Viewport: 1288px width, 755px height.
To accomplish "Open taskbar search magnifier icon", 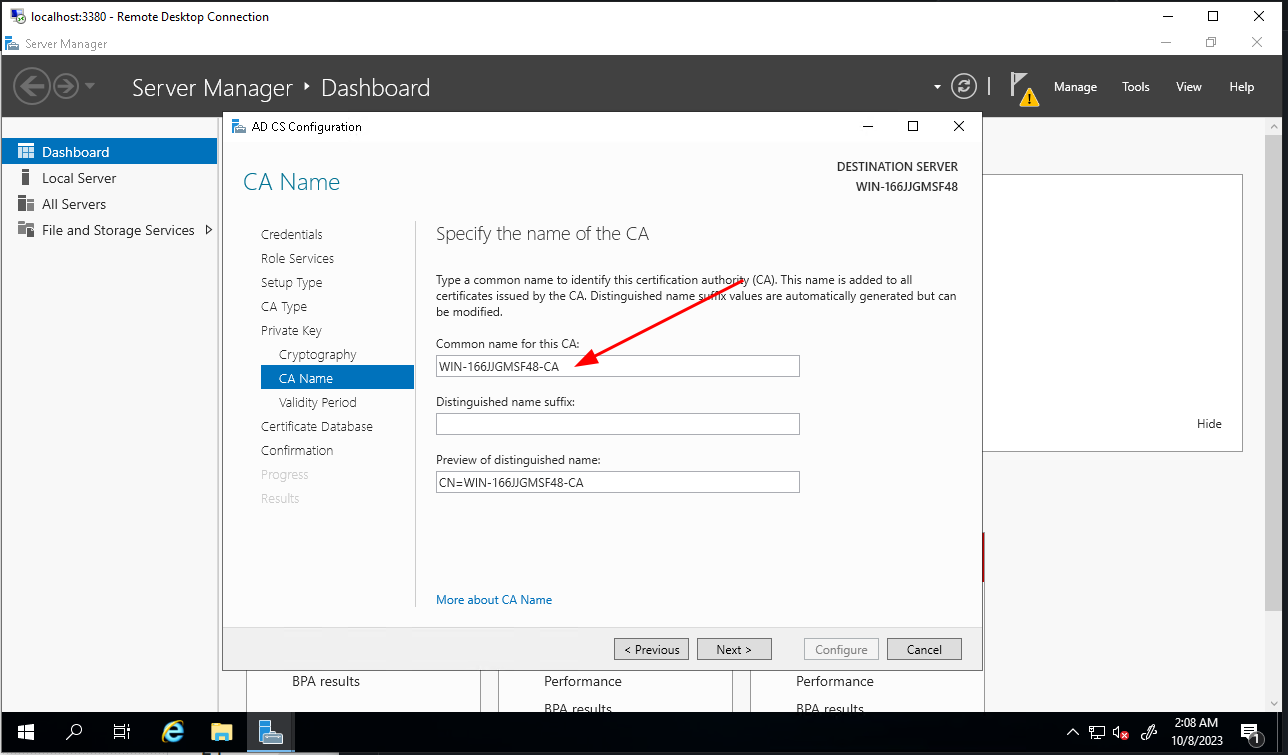I will 74,731.
